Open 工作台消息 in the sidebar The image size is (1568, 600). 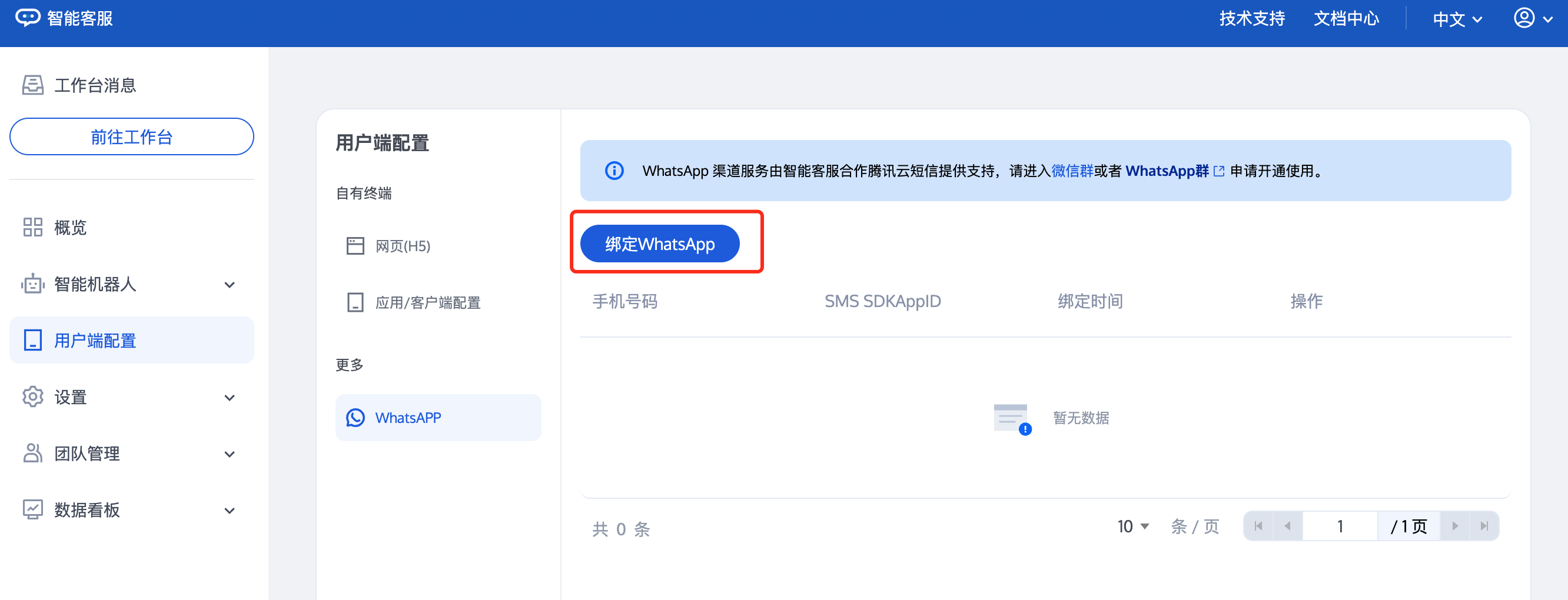tap(131, 85)
